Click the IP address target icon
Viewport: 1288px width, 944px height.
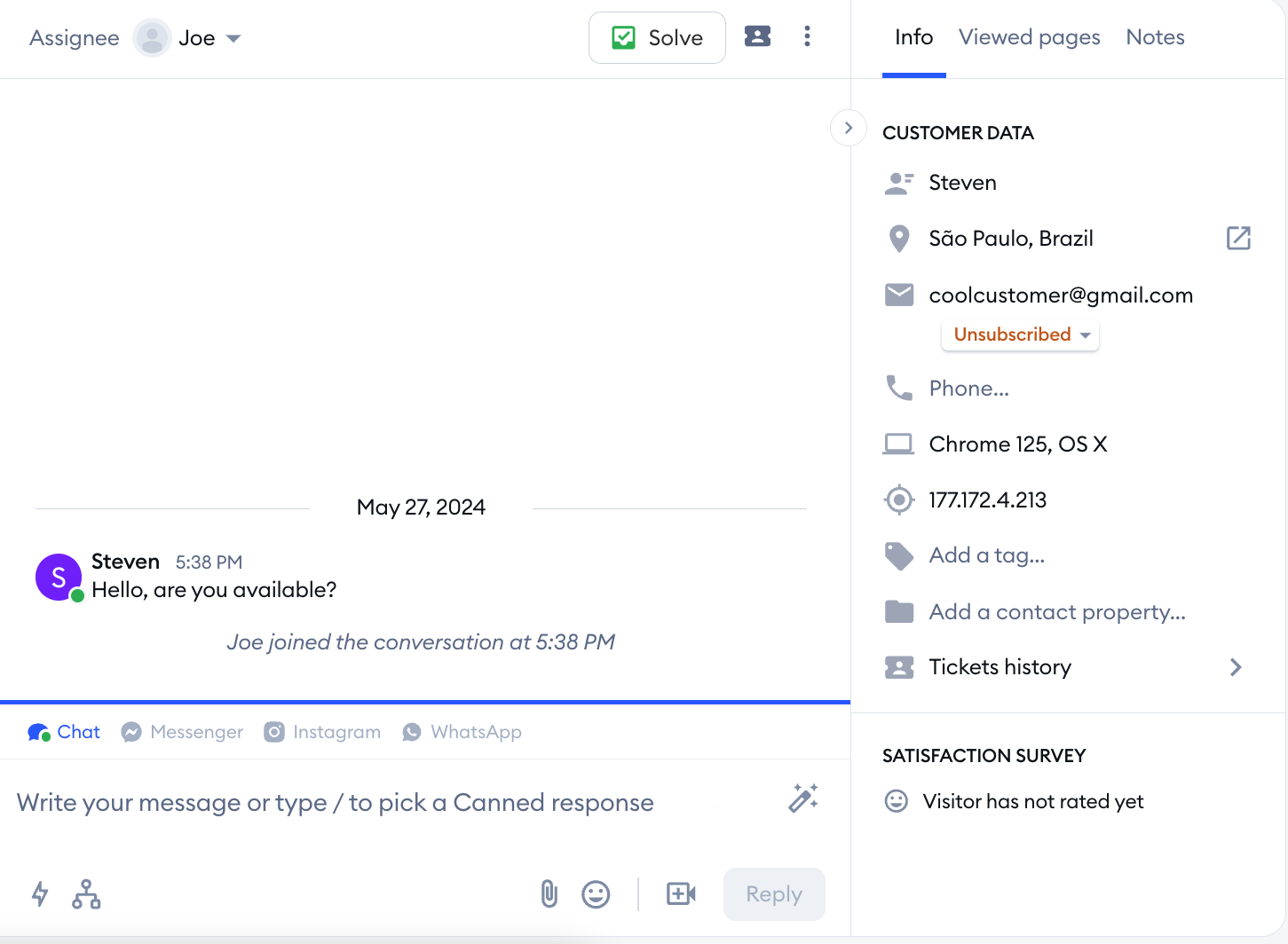tap(899, 500)
